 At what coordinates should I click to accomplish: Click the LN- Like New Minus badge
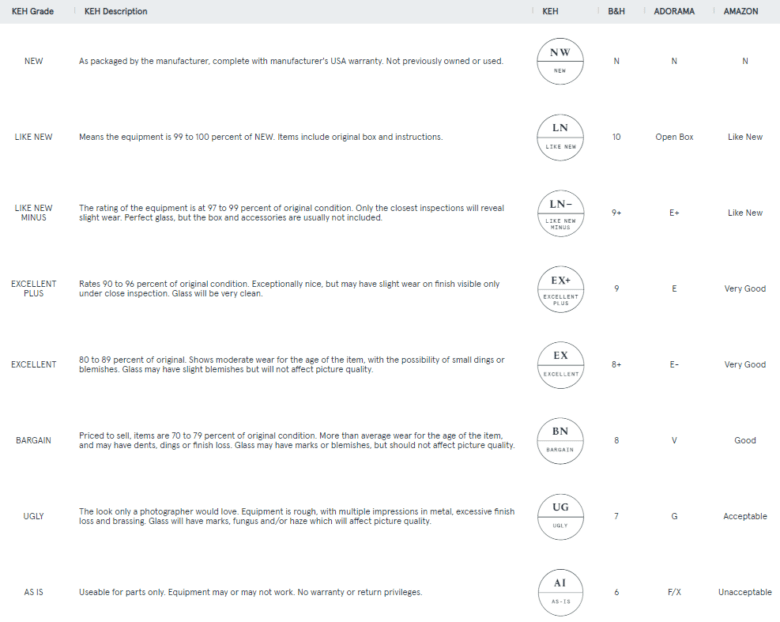[x=560, y=213]
